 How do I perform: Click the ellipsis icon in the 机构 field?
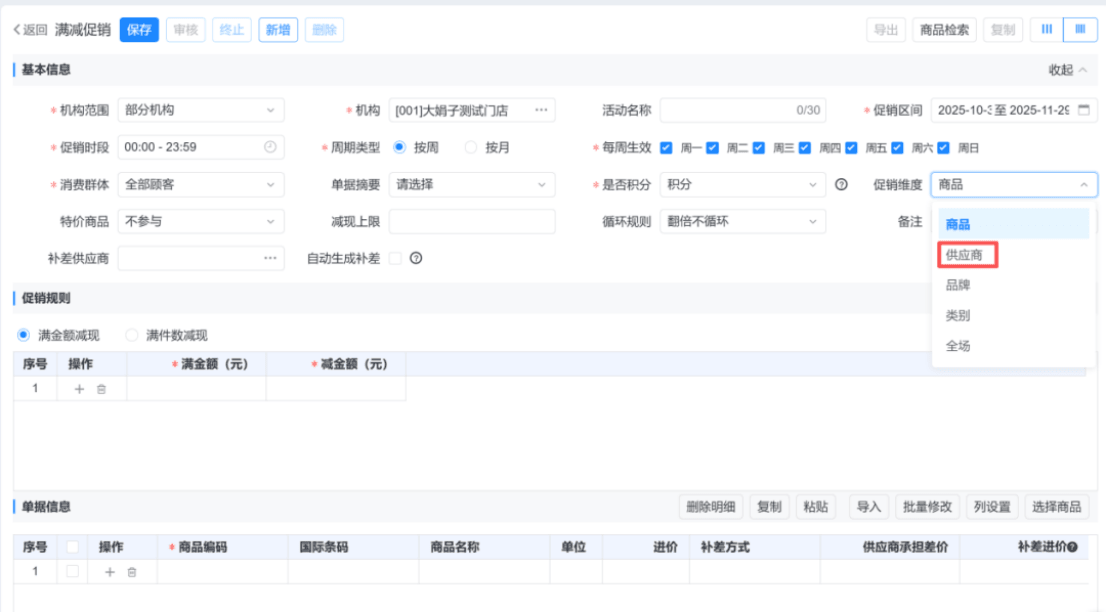pos(541,110)
